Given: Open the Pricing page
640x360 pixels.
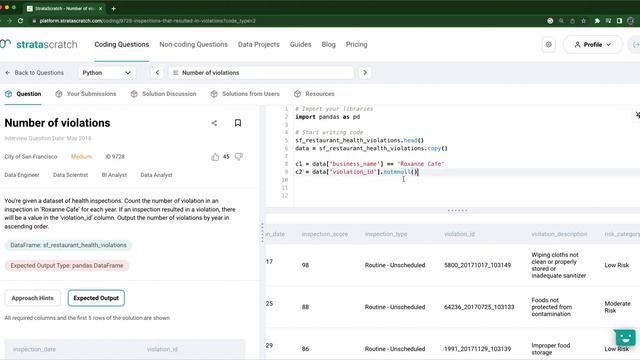Looking at the screenshot, I should click(356, 44).
